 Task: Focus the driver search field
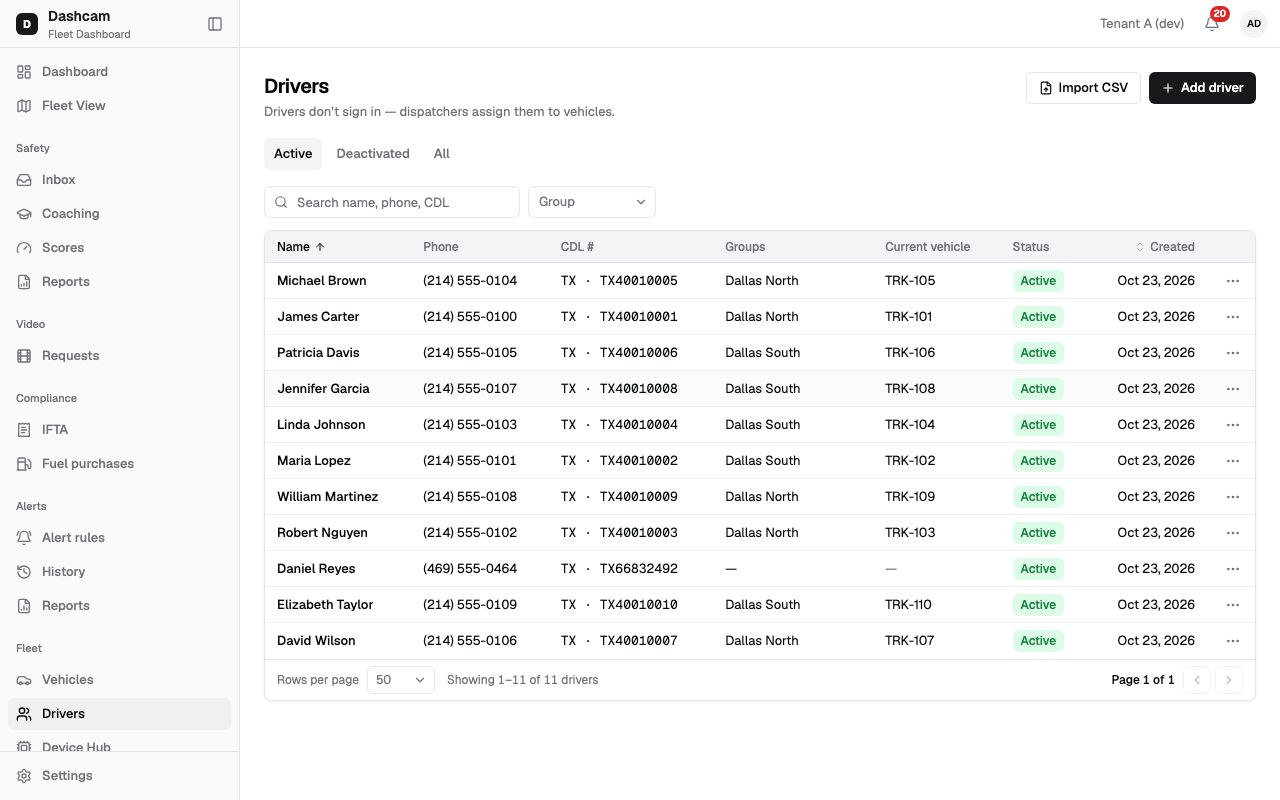click(392, 202)
